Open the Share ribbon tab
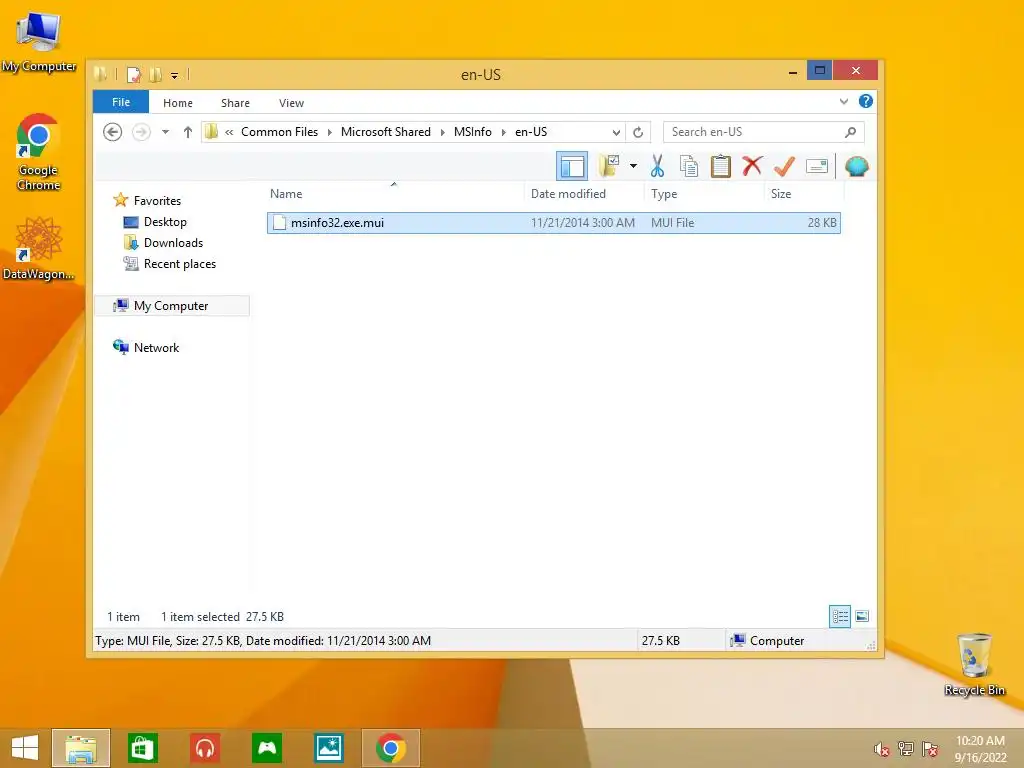Viewport: 1024px width, 768px height. click(235, 103)
